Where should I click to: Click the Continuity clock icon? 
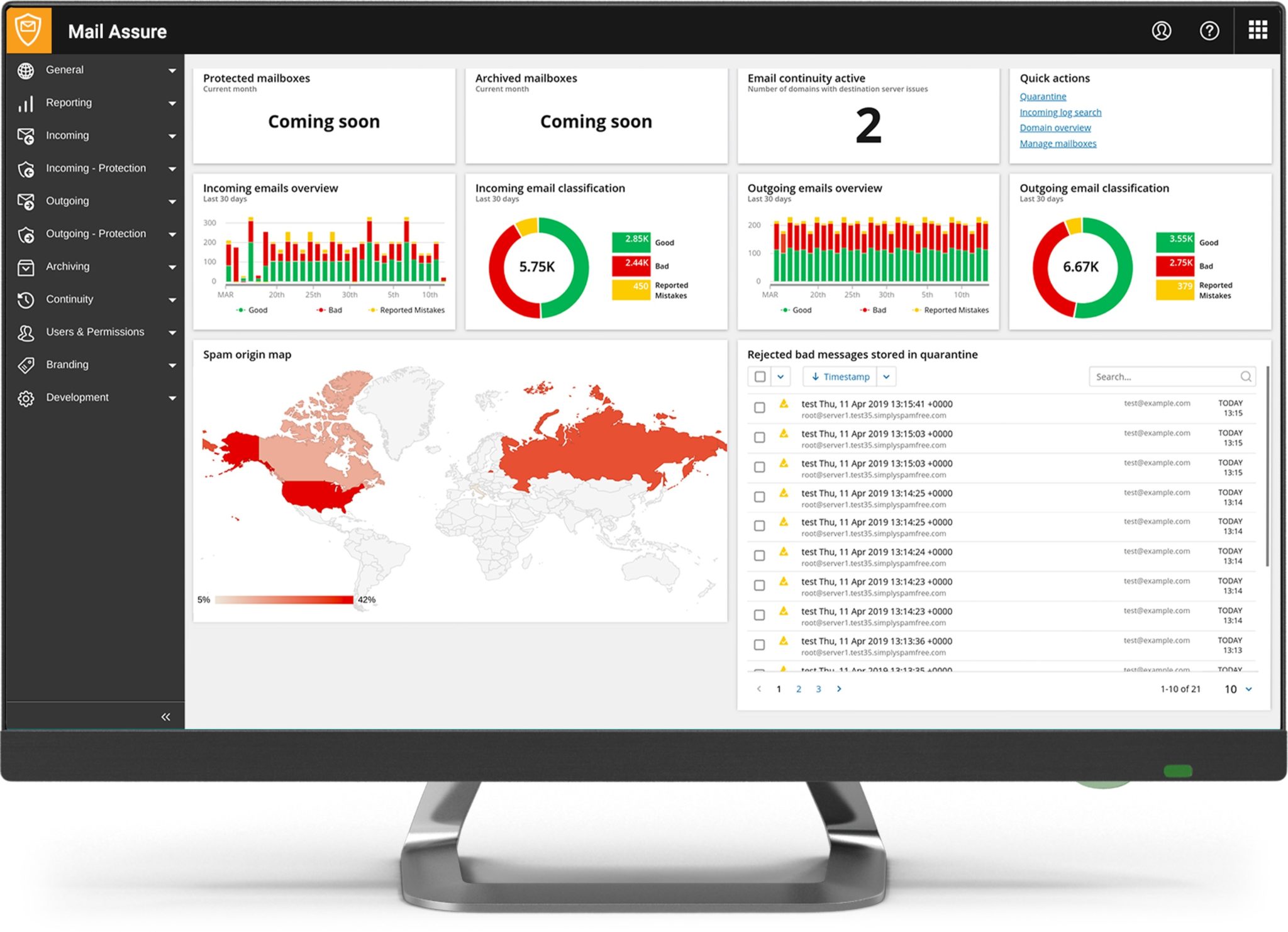(x=26, y=300)
